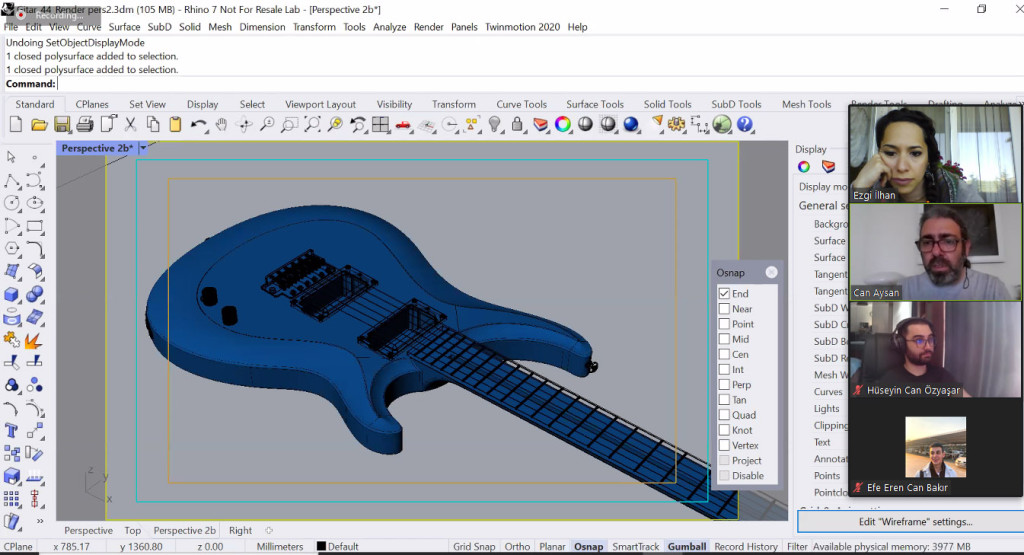
Task: Click the color wheel icon in Display panel
Action: pos(804,167)
